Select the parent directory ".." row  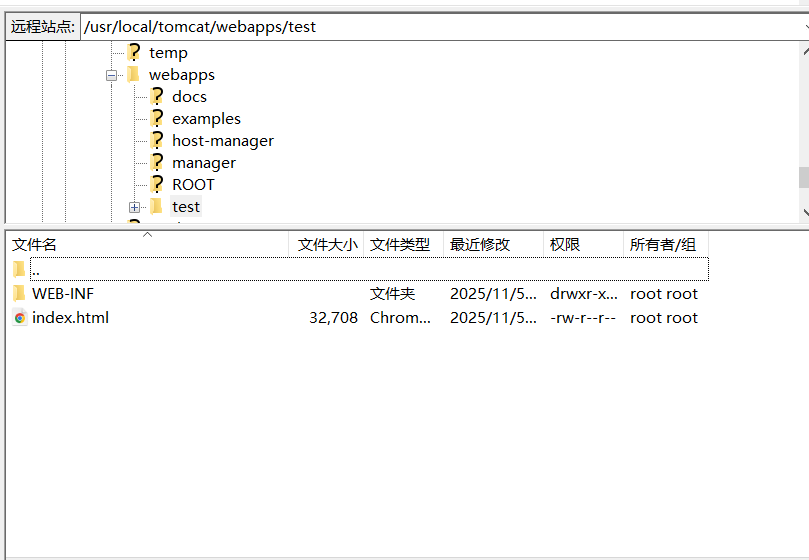(x=369, y=269)
